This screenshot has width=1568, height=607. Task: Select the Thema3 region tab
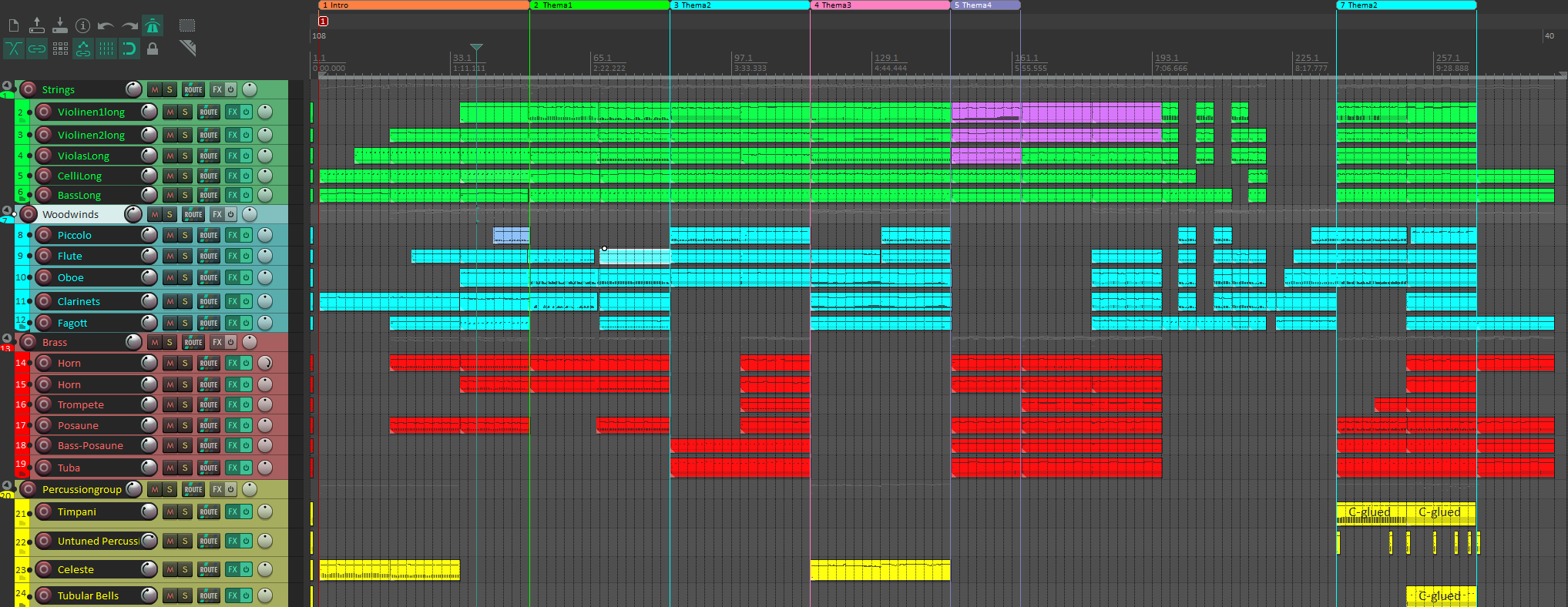[x=879, y=5]
